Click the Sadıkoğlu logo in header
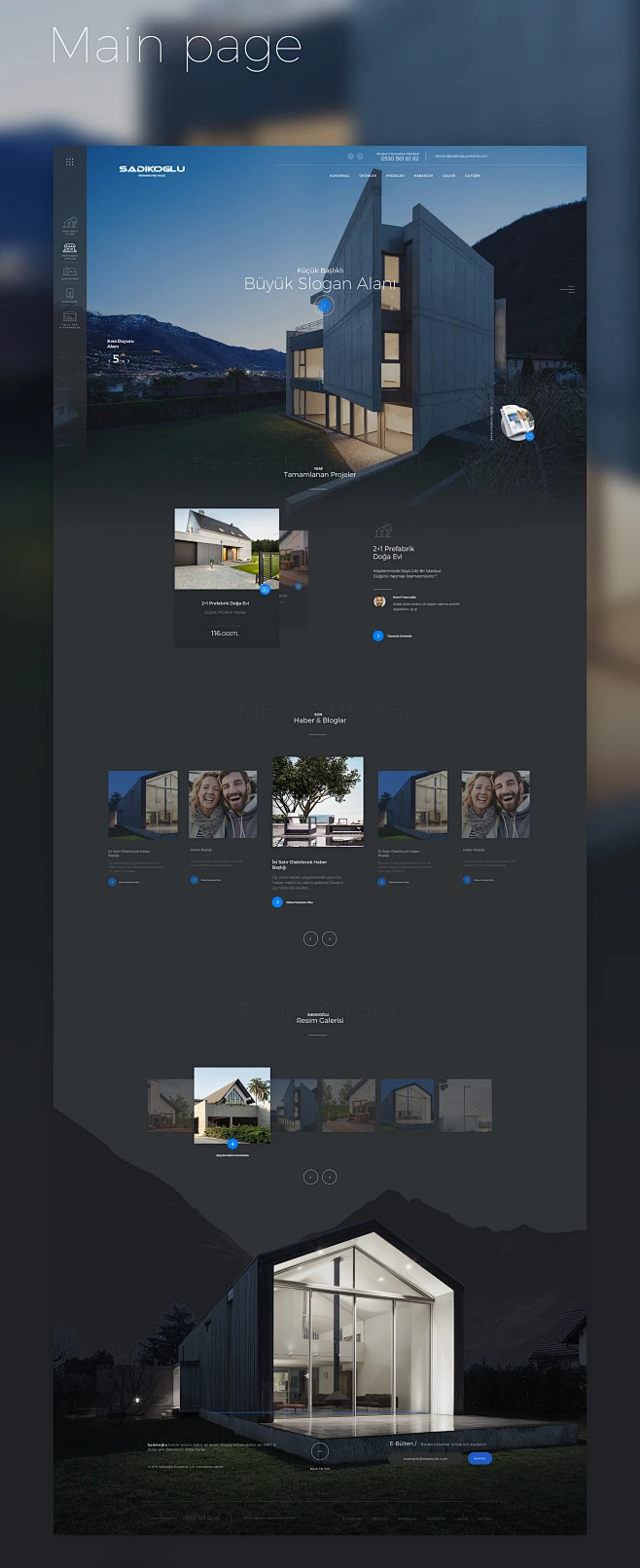This screenshot has width=640, height=1568. 152,169
